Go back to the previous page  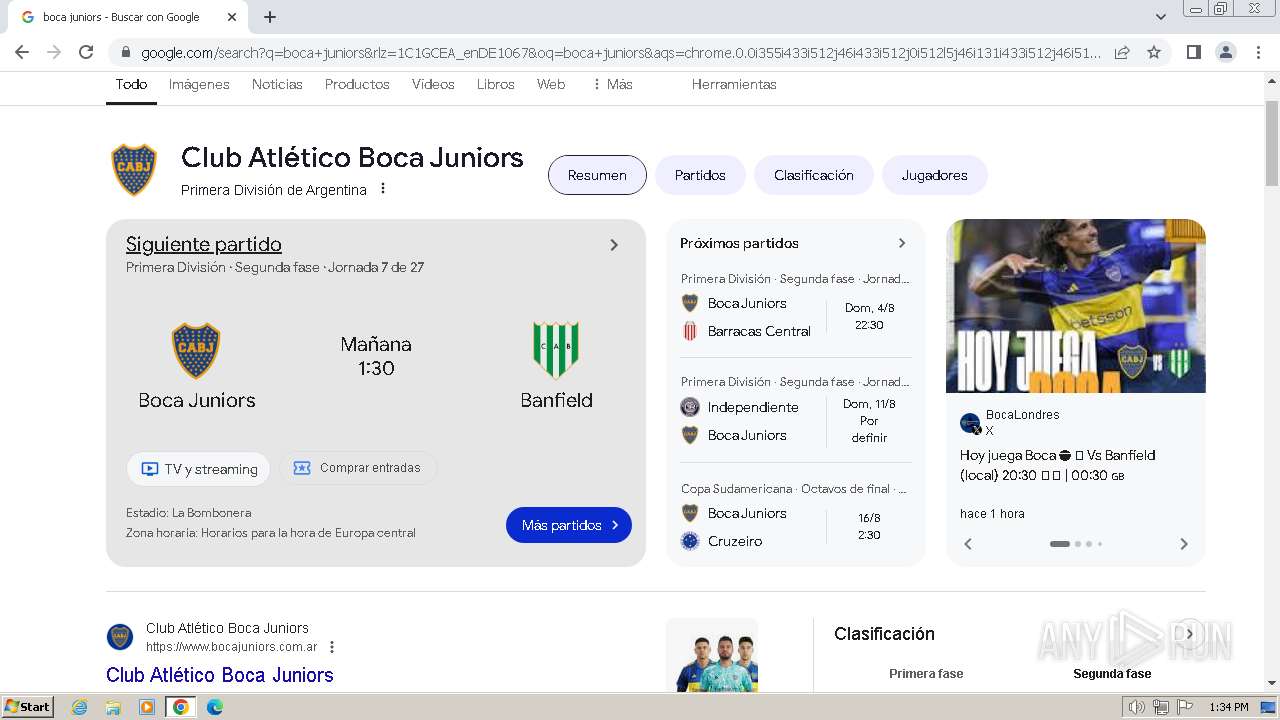[x=22, y=52]
